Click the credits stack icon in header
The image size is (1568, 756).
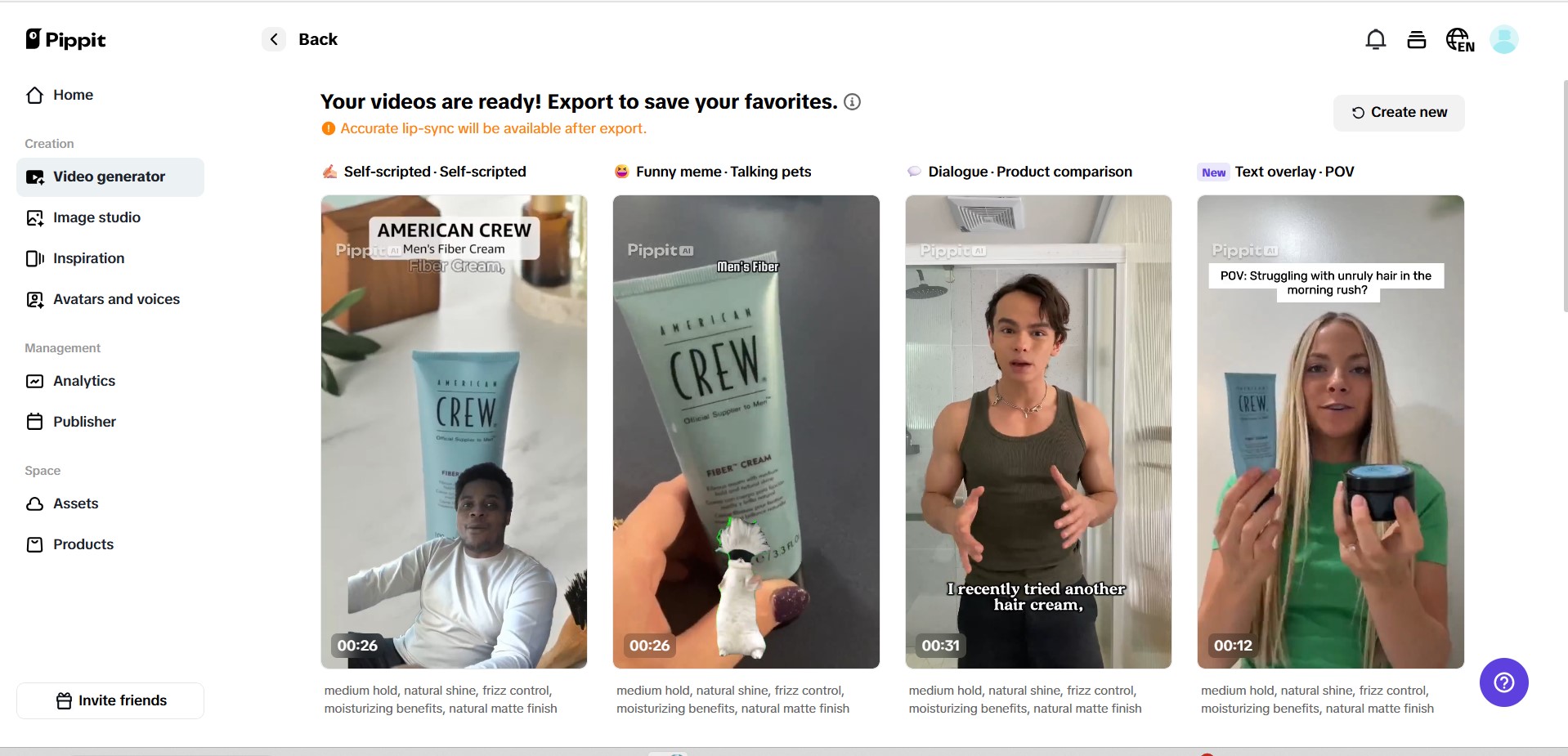pyautogui.click(x=1417, y=39)
